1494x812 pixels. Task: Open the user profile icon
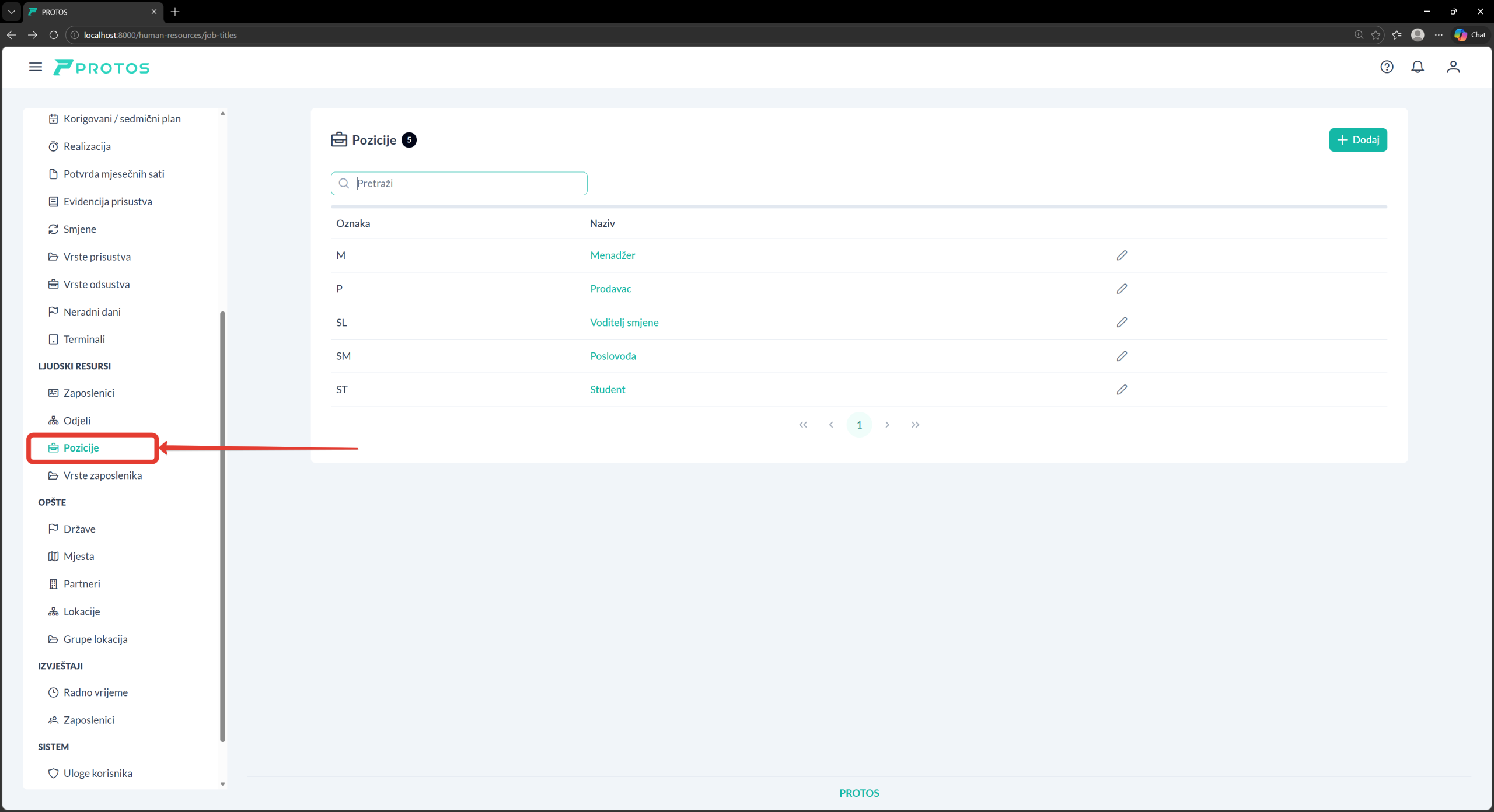coord(1453,67)
